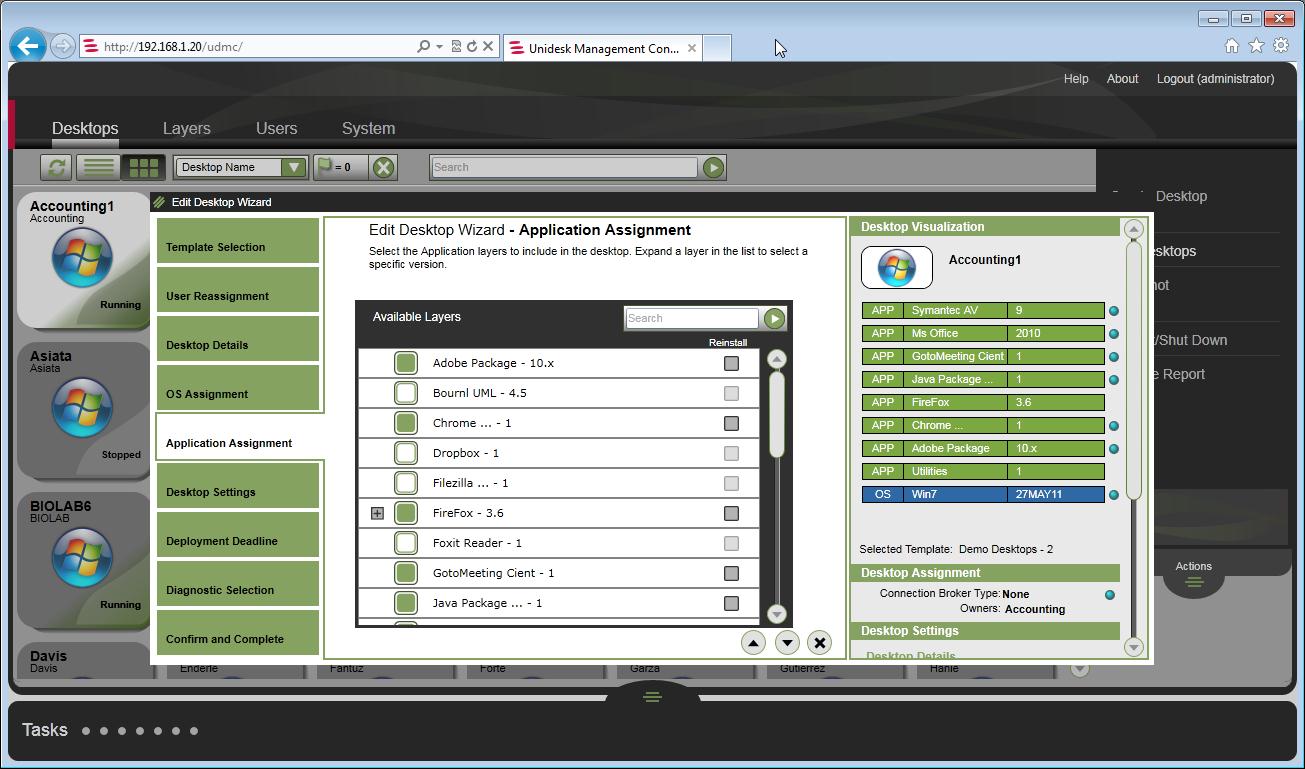Image resolution: width=1305 pixels, height=769 pixels.
Task: Check the Foxit Reader - 1 layer
Action: (406, 543)
